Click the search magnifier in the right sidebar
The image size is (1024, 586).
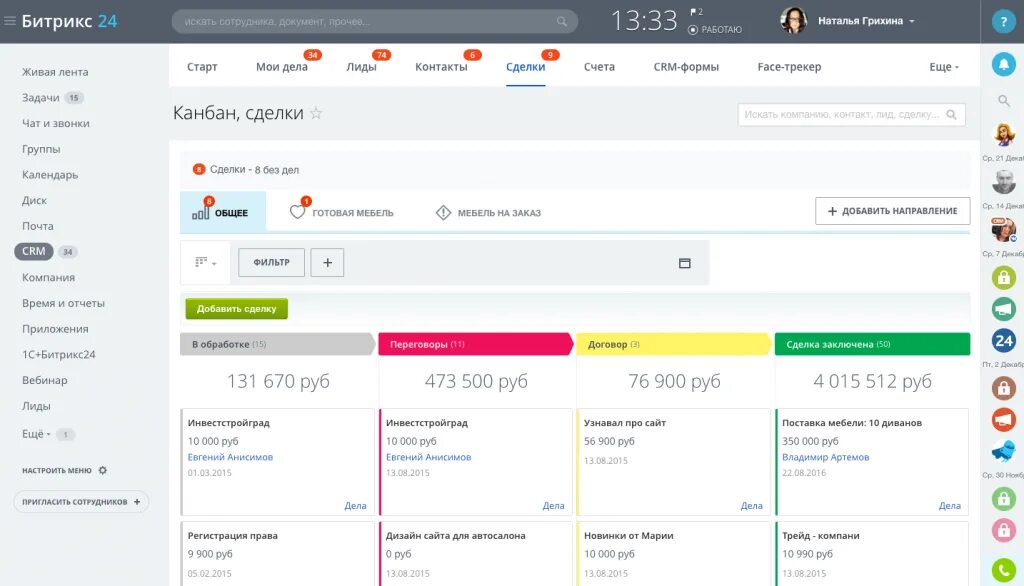pyautogui.click(x=1004, y=101)
